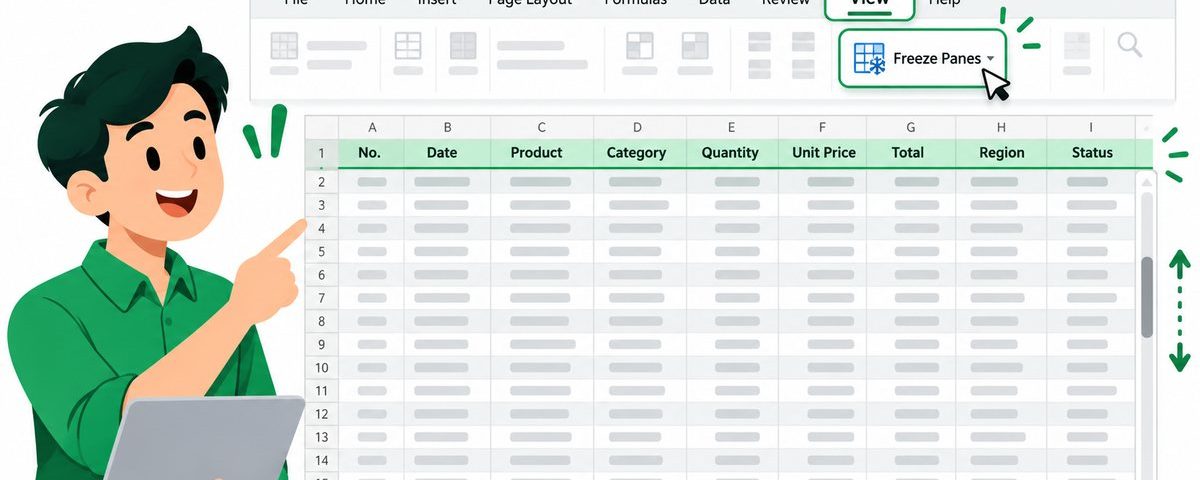Select the Product column cell in row 5

[541, 251]
